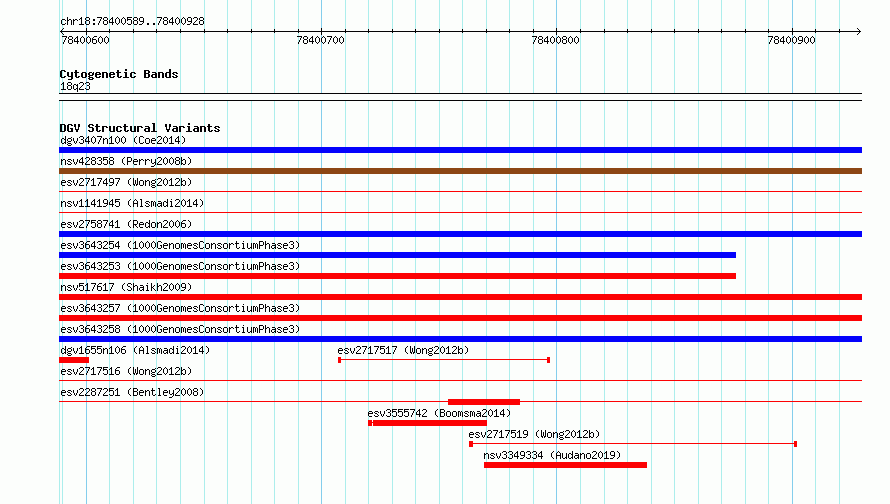Click the red bar of esv3643253
The height and width of the screenshot is (504, 890).
pos(397,276)
